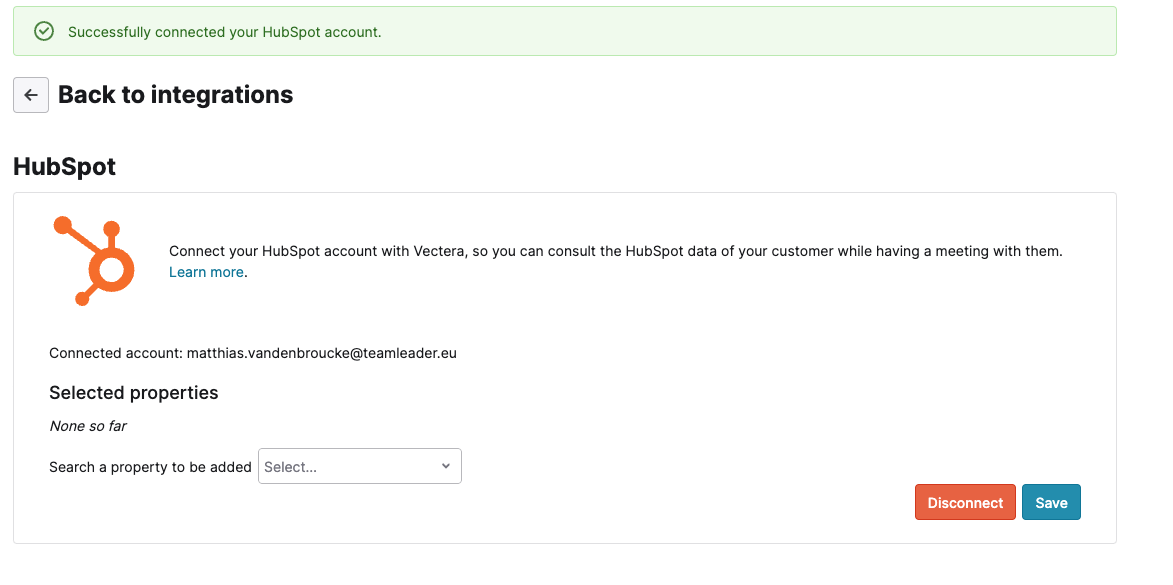This screenshot has height=585, width=1173.
Task: Open the "Learn more" link
Action: (x=206, y=272)
